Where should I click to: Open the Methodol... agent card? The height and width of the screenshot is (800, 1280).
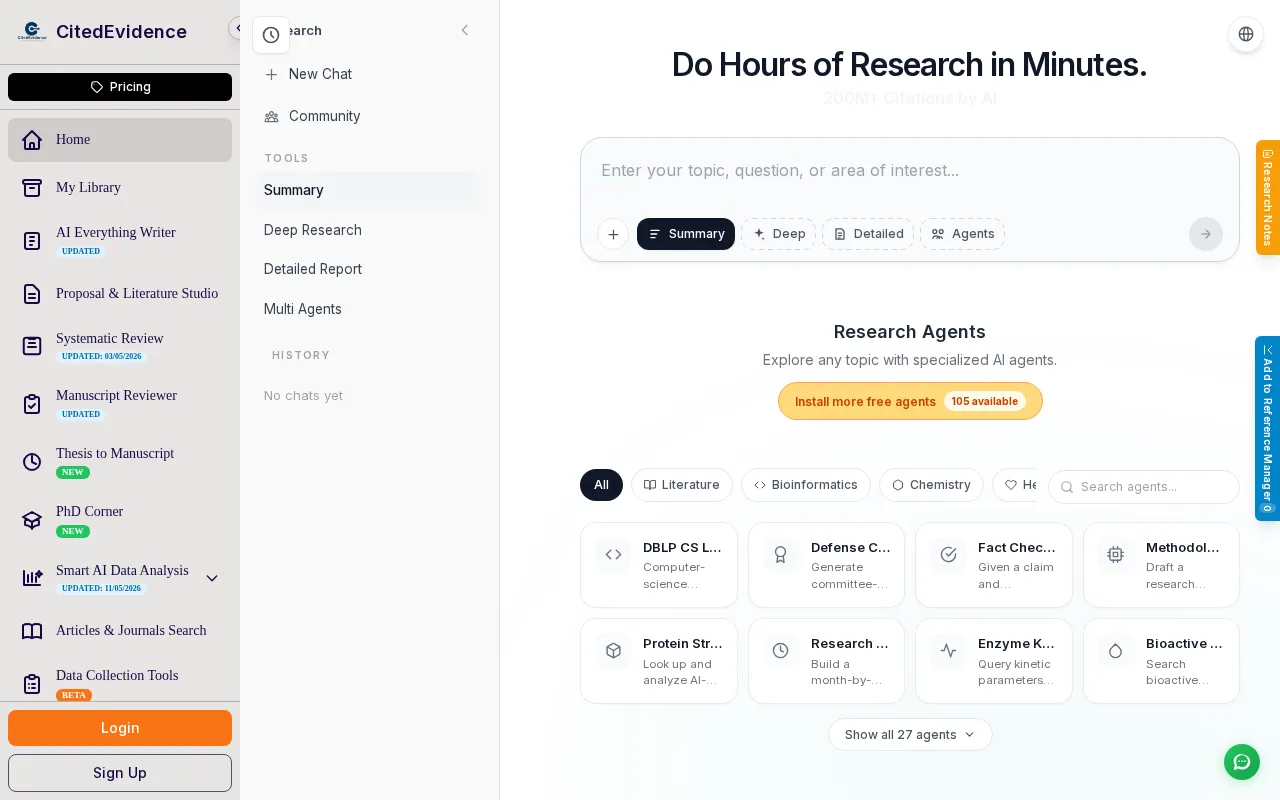[x=1161, y=565]
